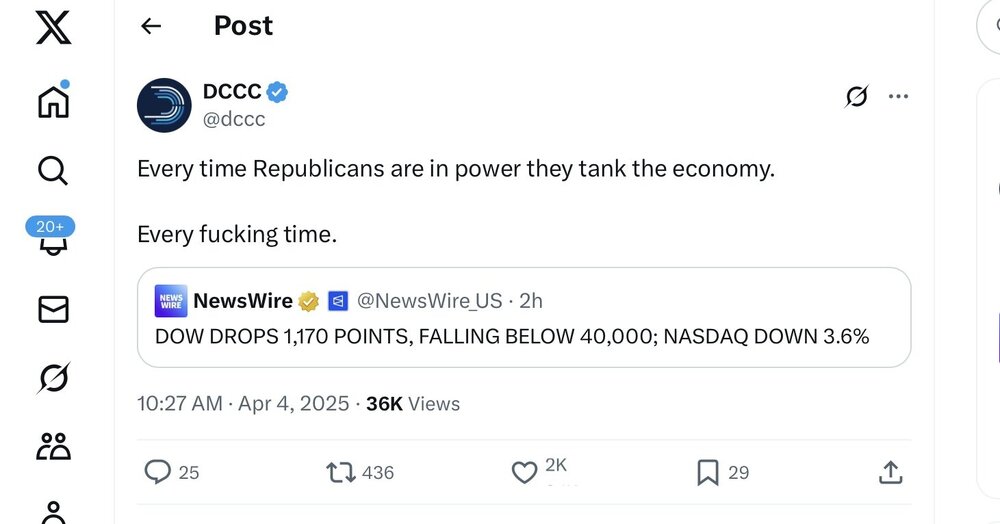
Task: Open Messages envelope icon
Action: [53, 310]
